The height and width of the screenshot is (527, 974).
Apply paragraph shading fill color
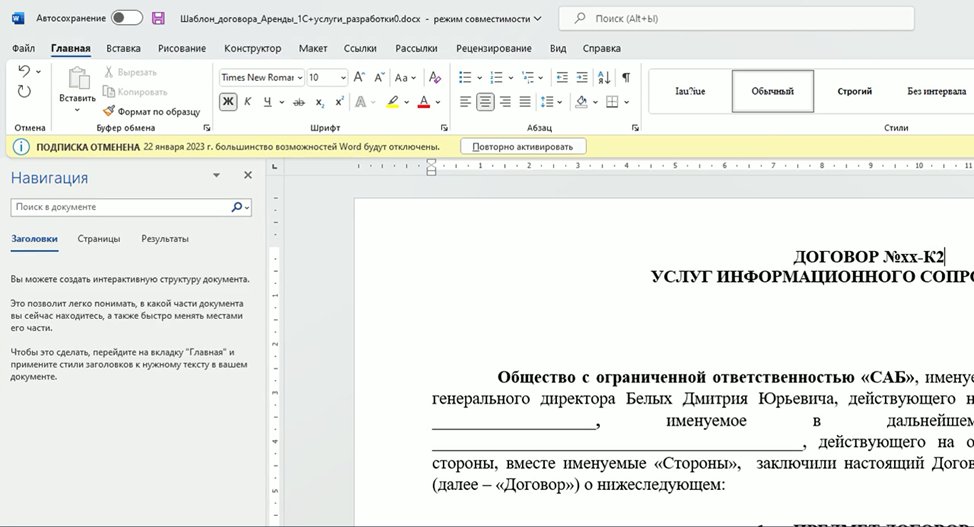pos(581,102)
